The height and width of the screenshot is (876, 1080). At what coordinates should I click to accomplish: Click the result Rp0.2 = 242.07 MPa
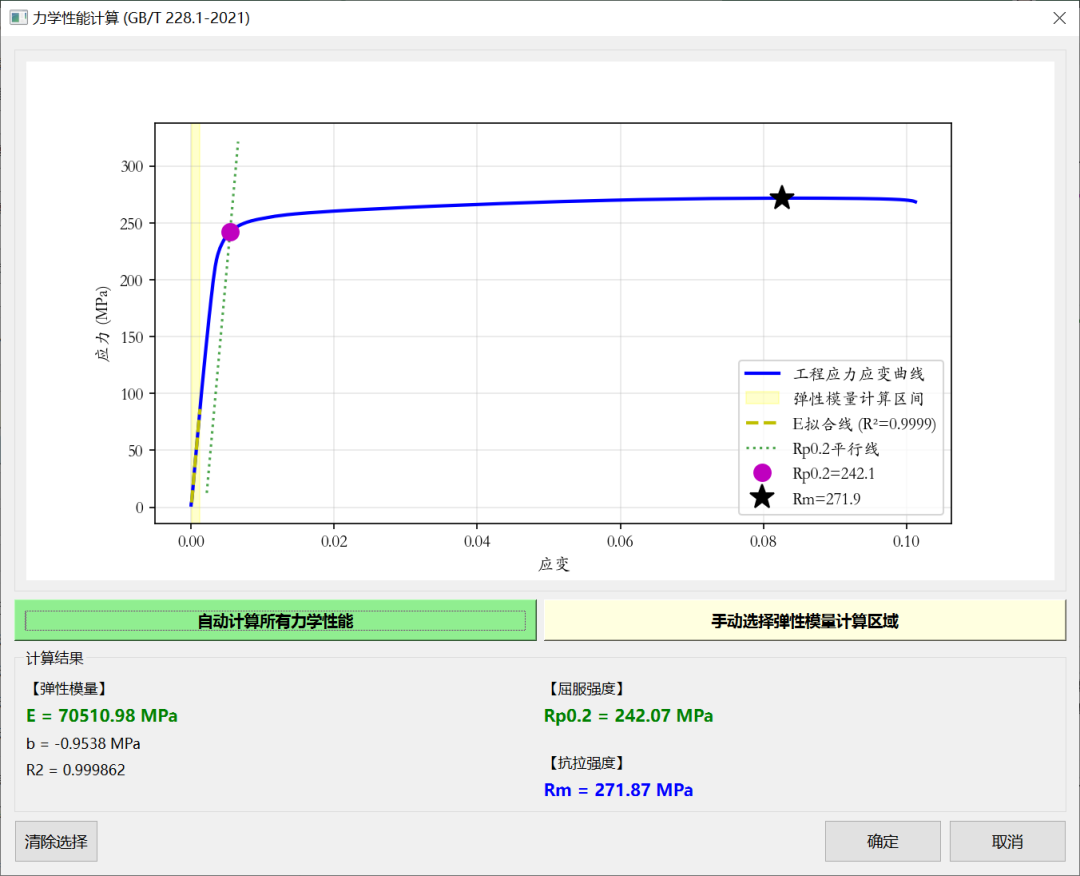(x=628, y=716)
